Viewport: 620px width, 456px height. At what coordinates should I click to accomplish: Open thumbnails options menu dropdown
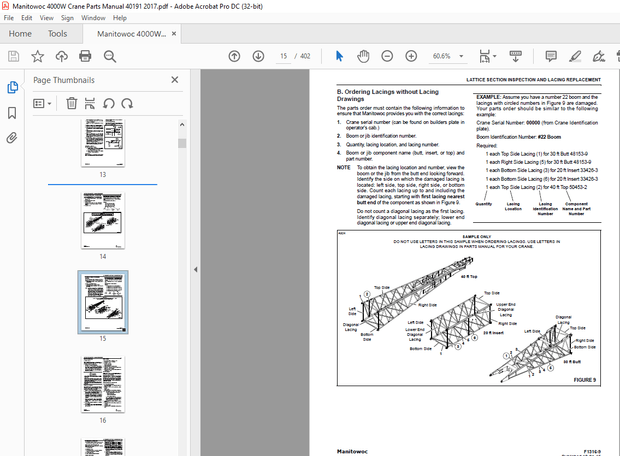[42, 104]
